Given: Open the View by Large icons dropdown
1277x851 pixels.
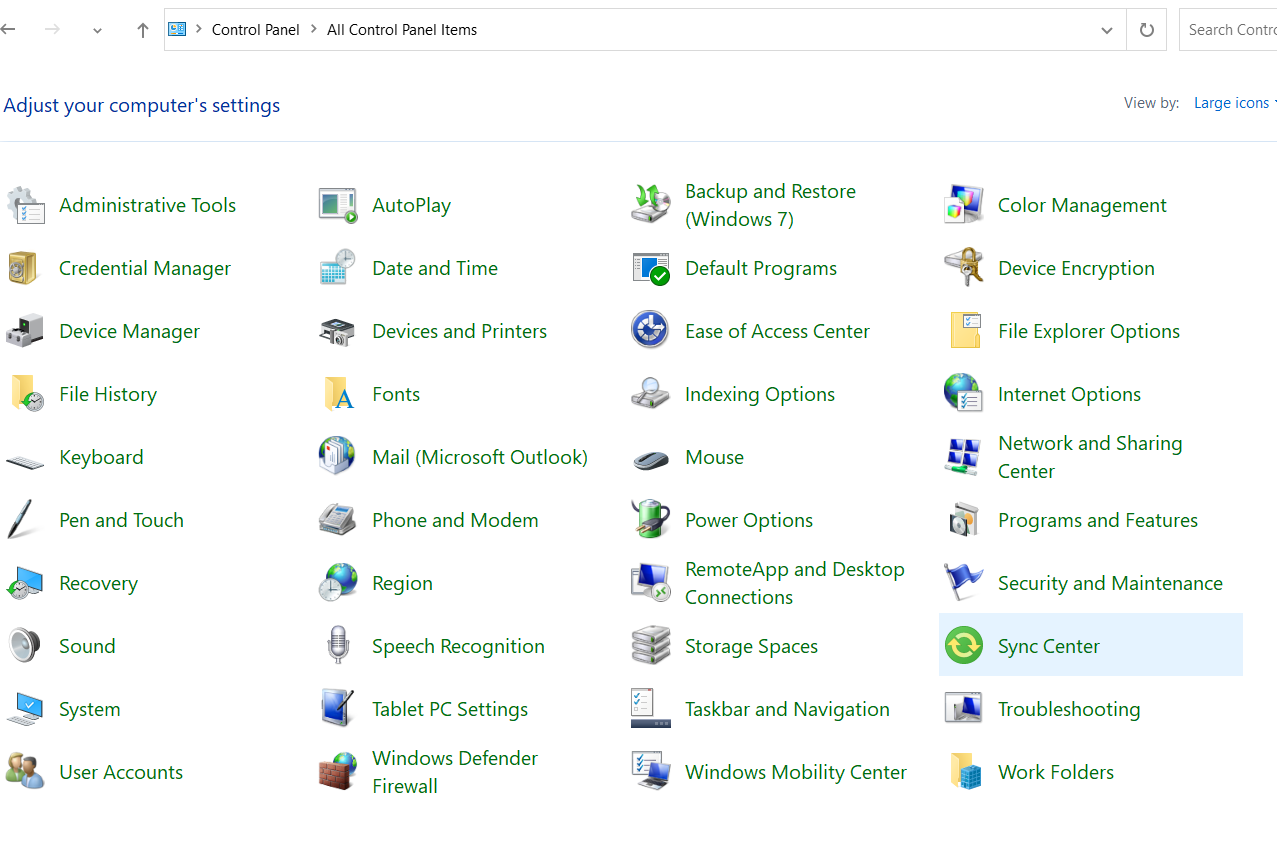Looking at the screenshot, I should (1234, 103).
